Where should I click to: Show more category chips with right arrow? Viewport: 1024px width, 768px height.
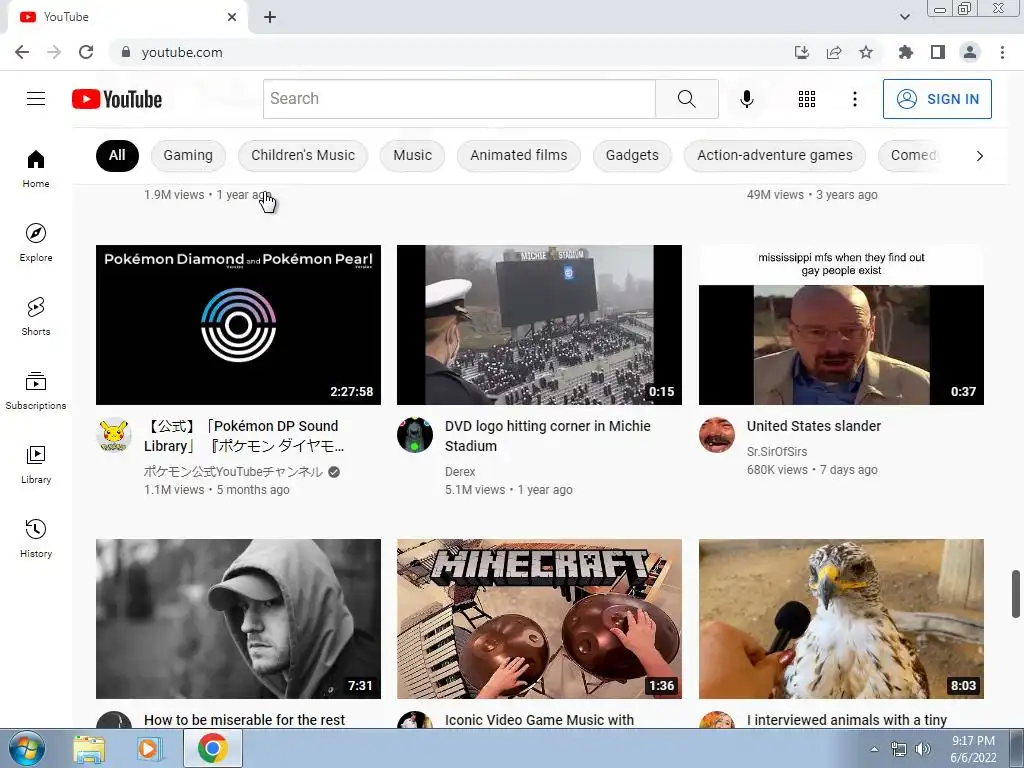point(979,155)
